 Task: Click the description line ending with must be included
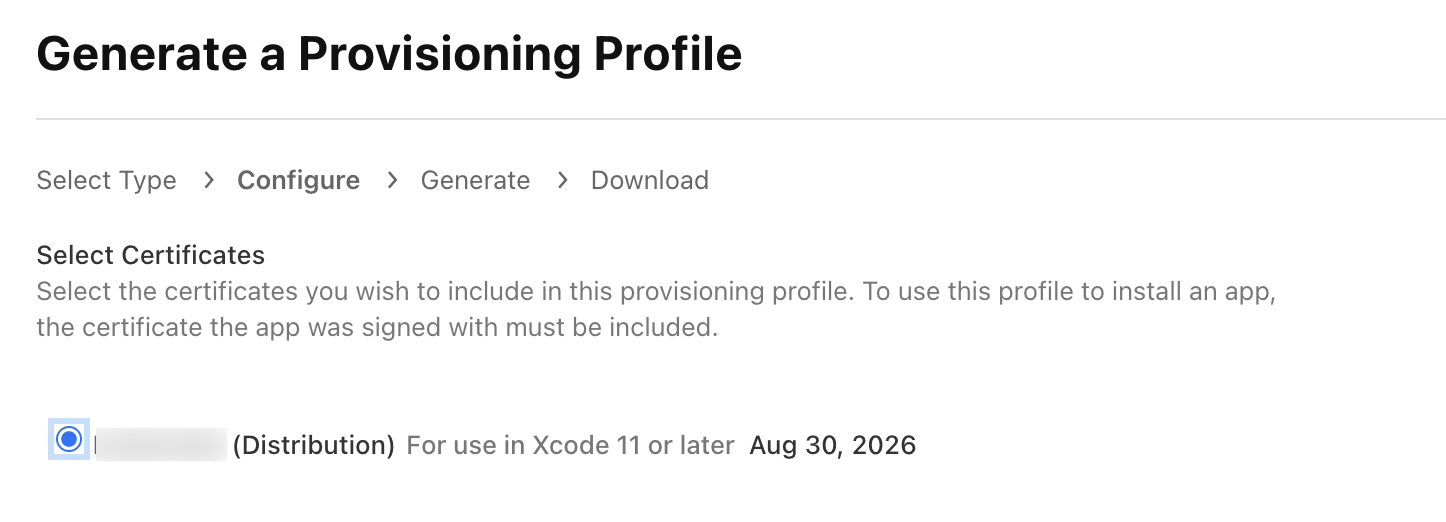tap(377, 328)
